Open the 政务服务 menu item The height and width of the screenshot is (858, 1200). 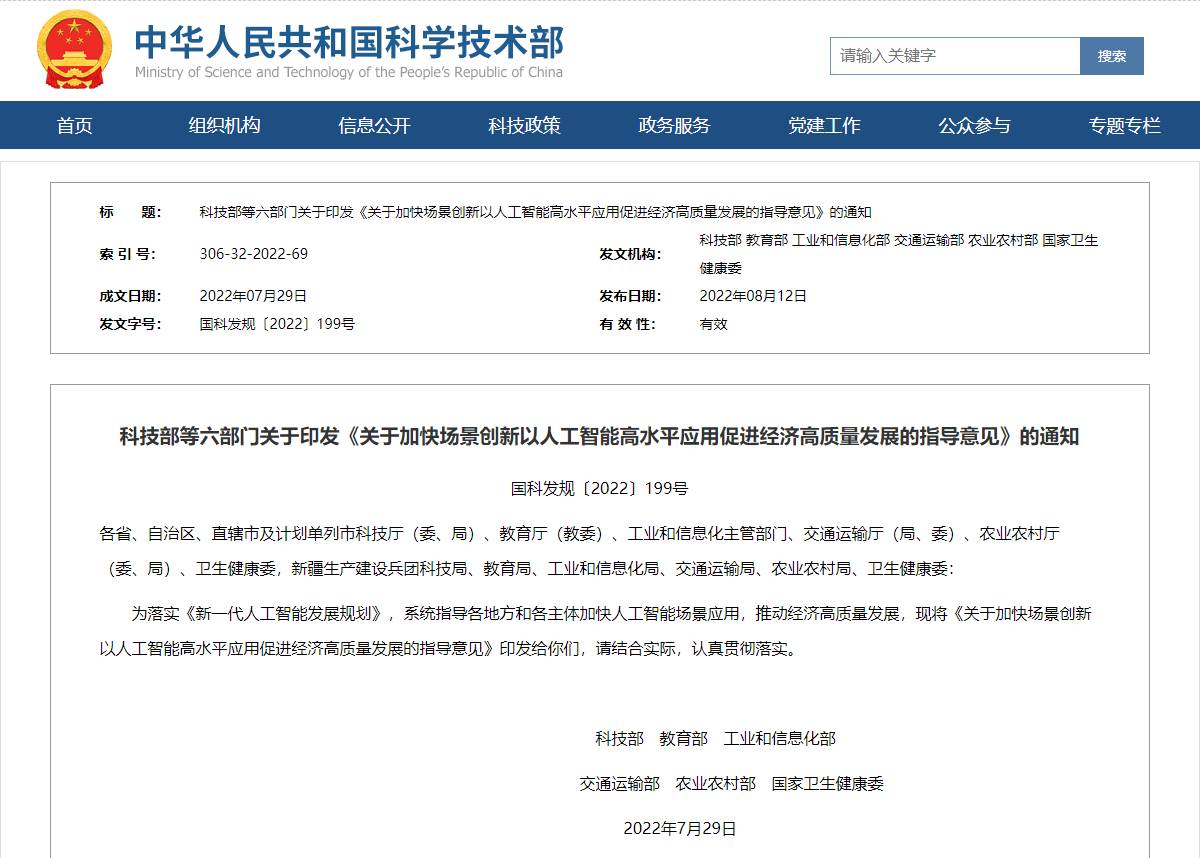(671, 125)
